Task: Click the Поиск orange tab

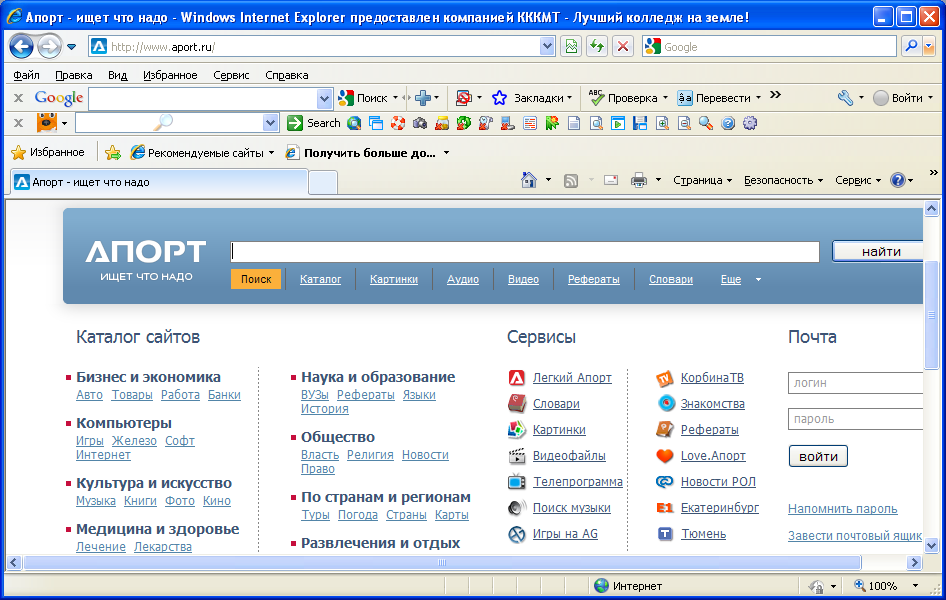Action: coord(256,279)
